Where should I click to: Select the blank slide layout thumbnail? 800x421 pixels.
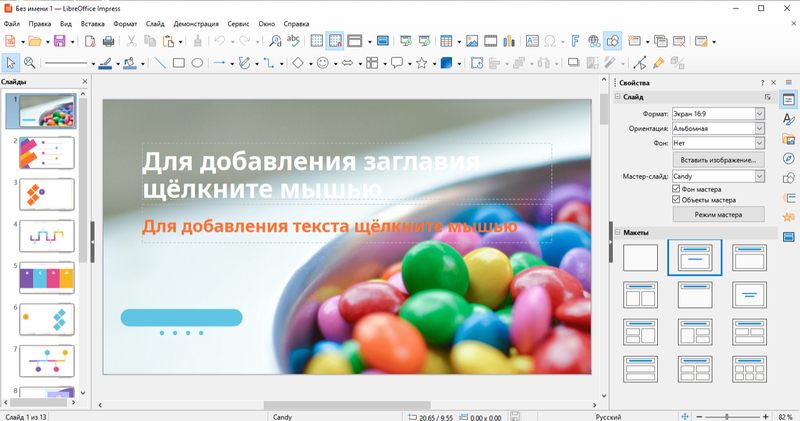(x=640, y=257)
